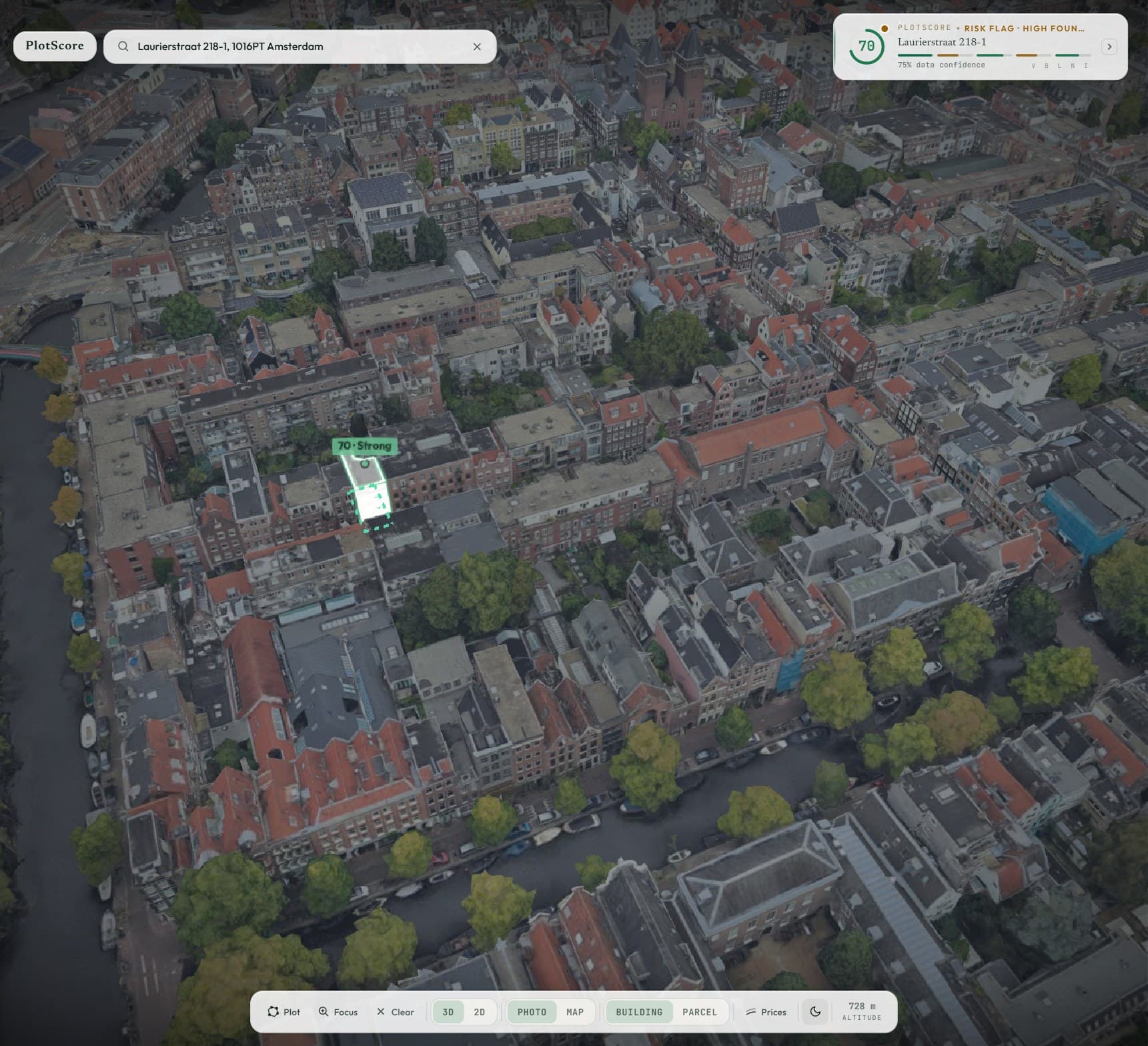Switch to 2D view mode

[479, 1012]
